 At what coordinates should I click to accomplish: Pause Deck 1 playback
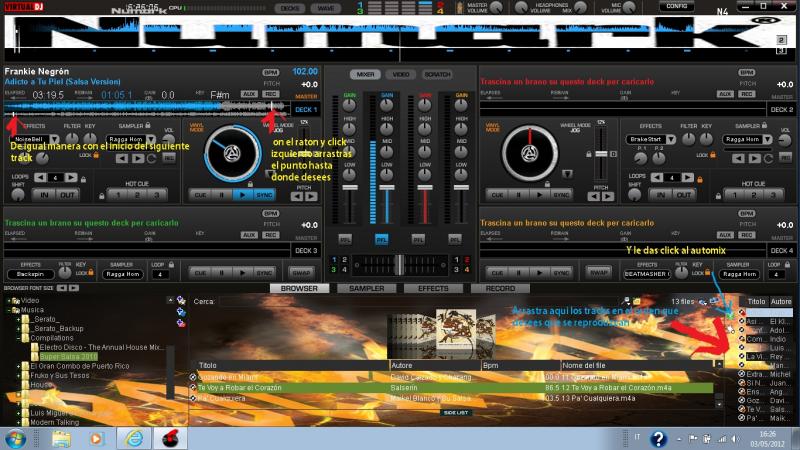coord(221,195)
